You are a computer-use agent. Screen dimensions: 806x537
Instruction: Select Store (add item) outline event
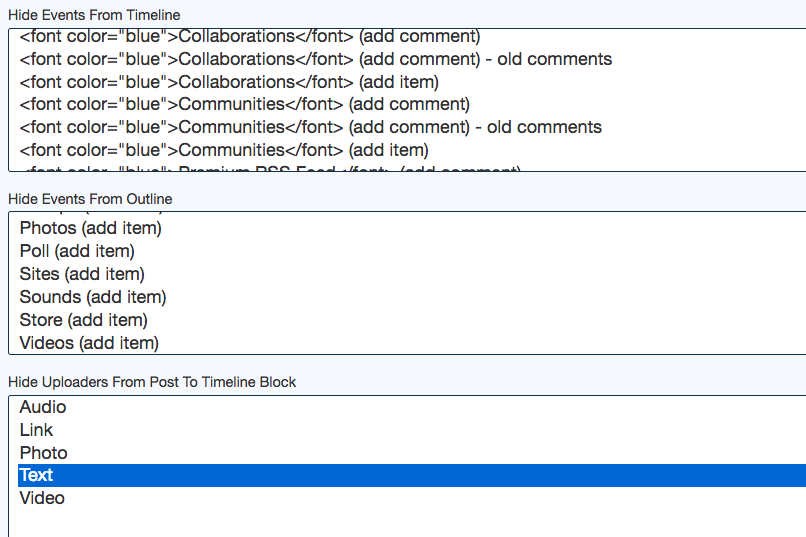(x=83, y=320)
